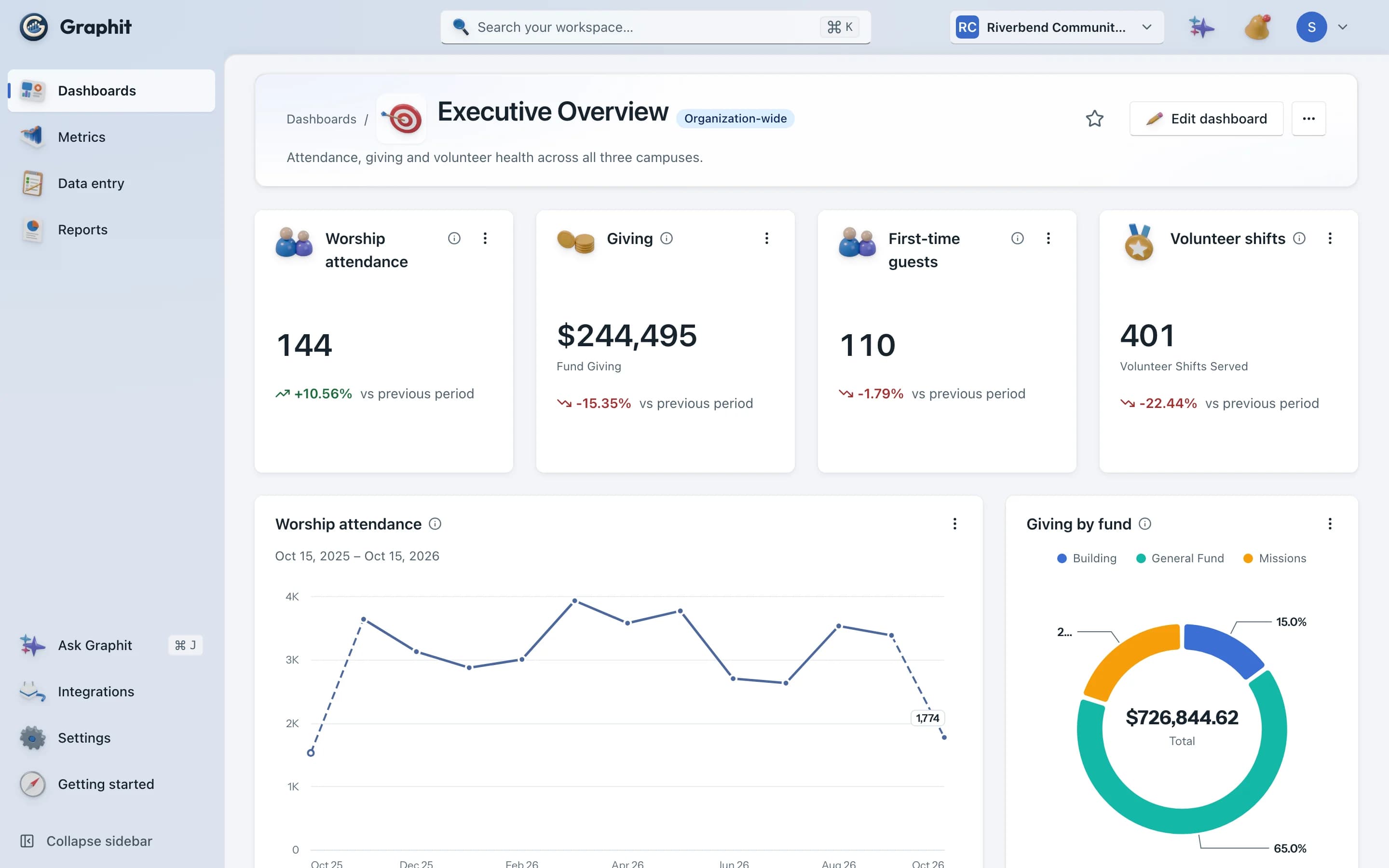1389x868 pixels.
Task: Toggle Building series in fund legend
Action: point(1087,558)
